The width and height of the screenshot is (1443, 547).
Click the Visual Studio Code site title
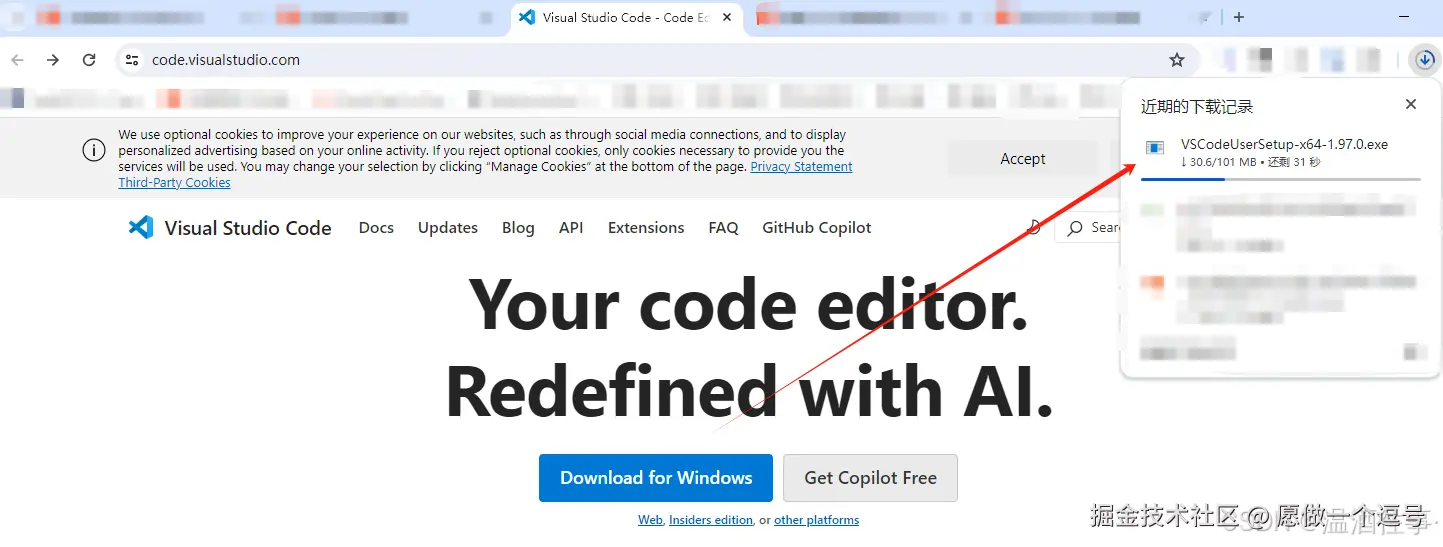[x=248, y=228]
